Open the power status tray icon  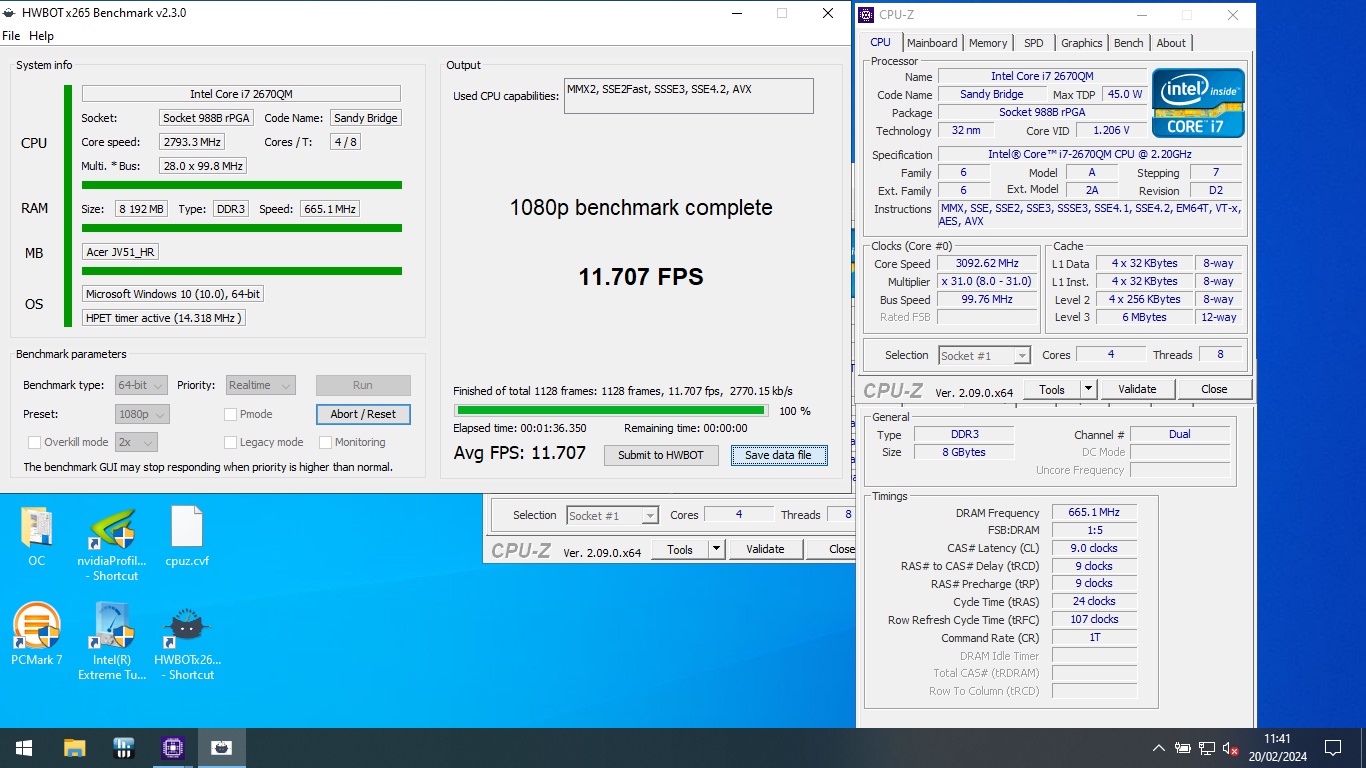[1183, 748]
